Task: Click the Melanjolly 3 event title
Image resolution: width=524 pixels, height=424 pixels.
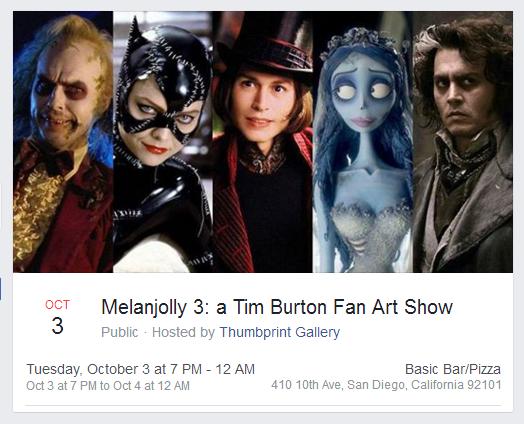Action: point(277,307)
